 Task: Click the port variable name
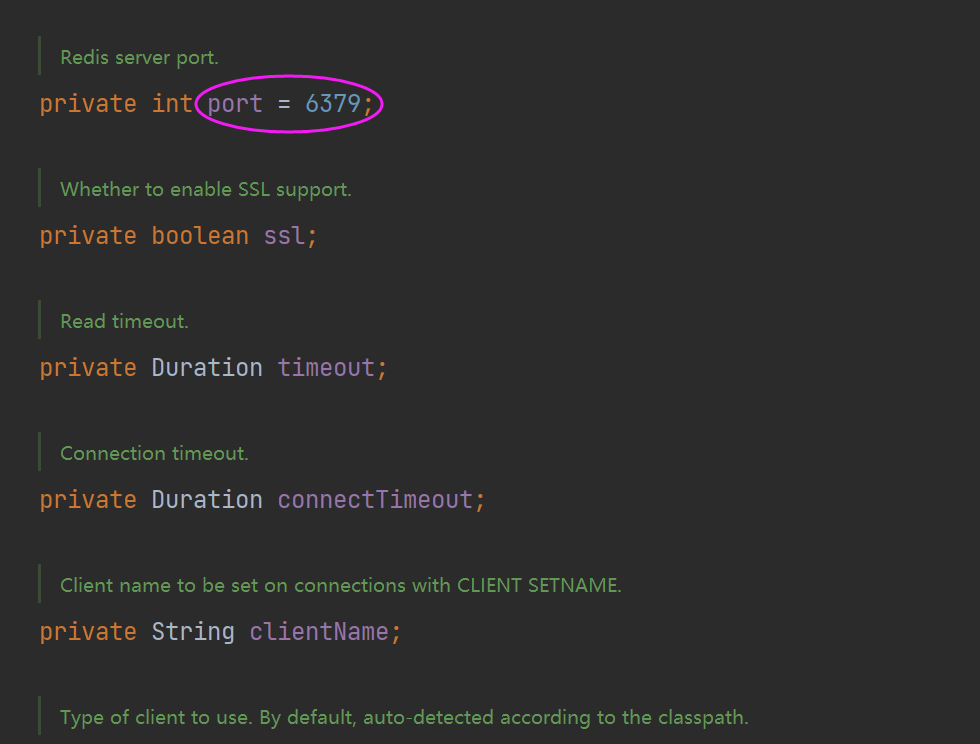coord(235,104)
